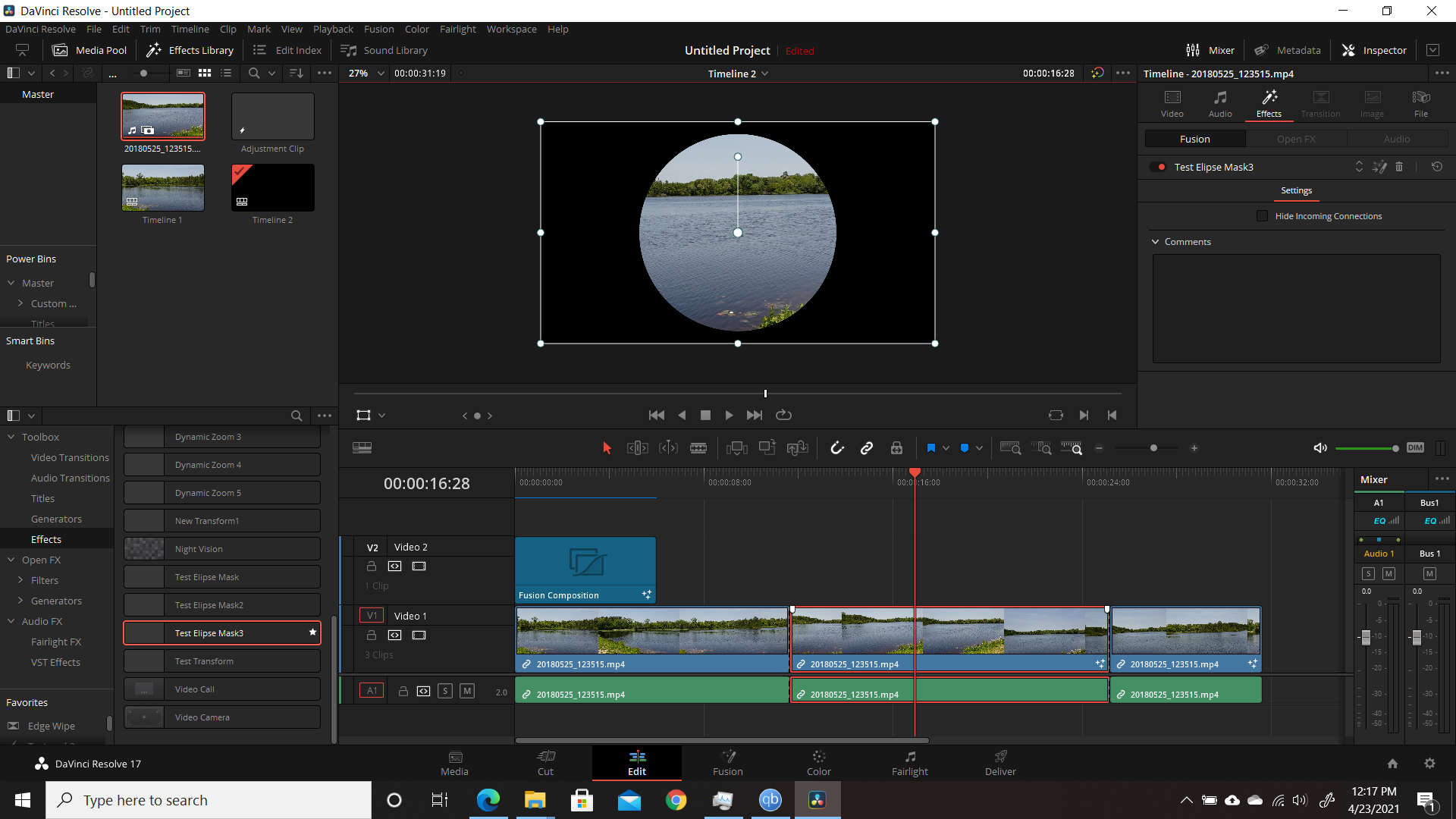This screenshot has width=1456, height=819.
Task: Expand the Custom power bin
Action: point(20,303)
